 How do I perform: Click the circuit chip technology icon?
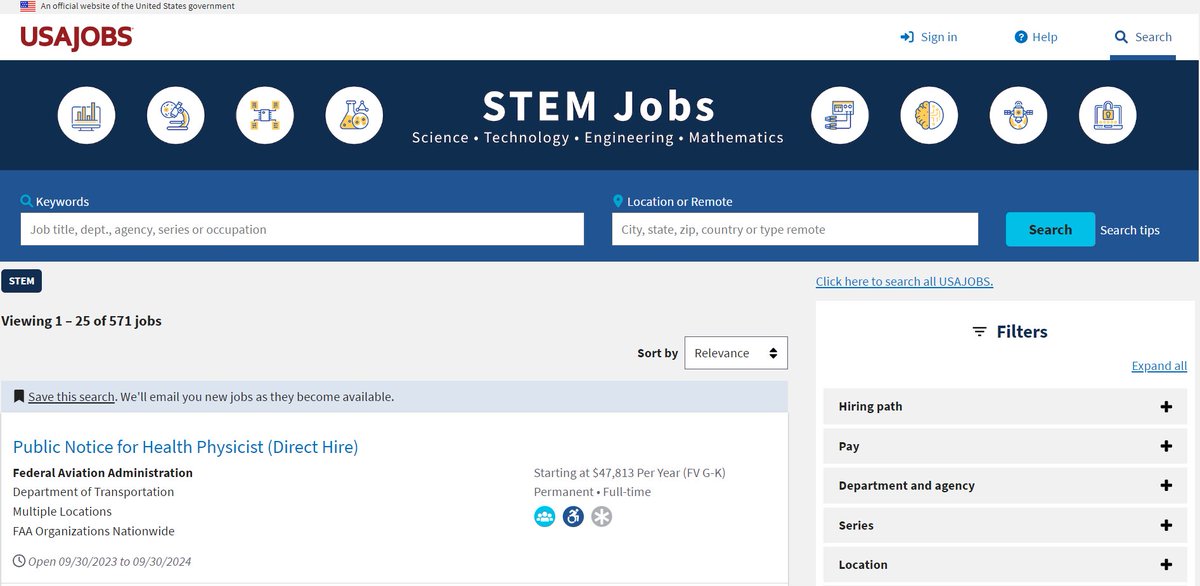click(x=265, y=116)
